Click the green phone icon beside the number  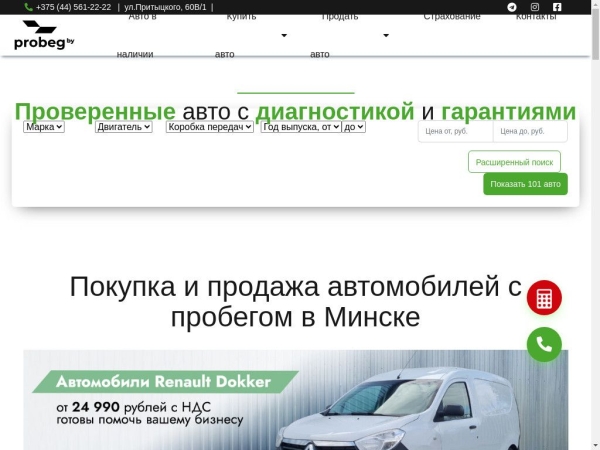point(28,7)
